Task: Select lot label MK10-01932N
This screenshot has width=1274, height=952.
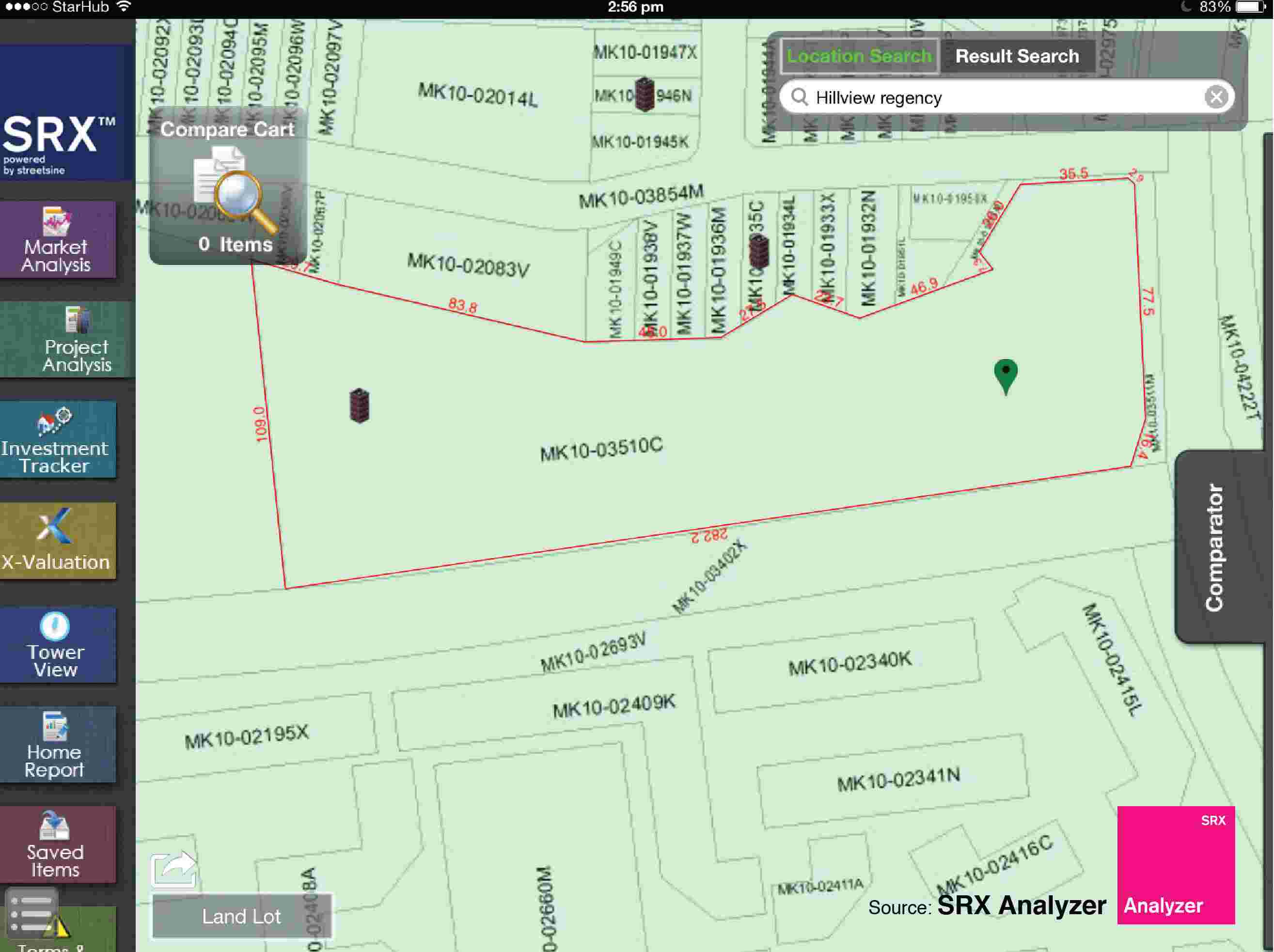Action: [868, 248]
